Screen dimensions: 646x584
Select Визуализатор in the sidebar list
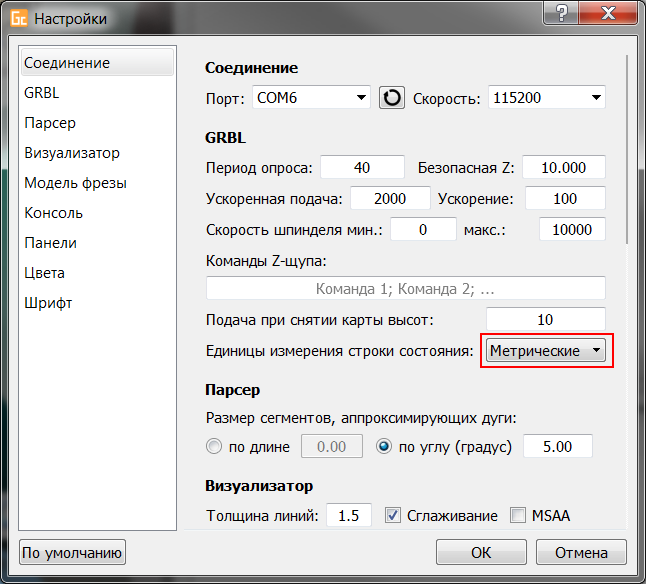98,153
